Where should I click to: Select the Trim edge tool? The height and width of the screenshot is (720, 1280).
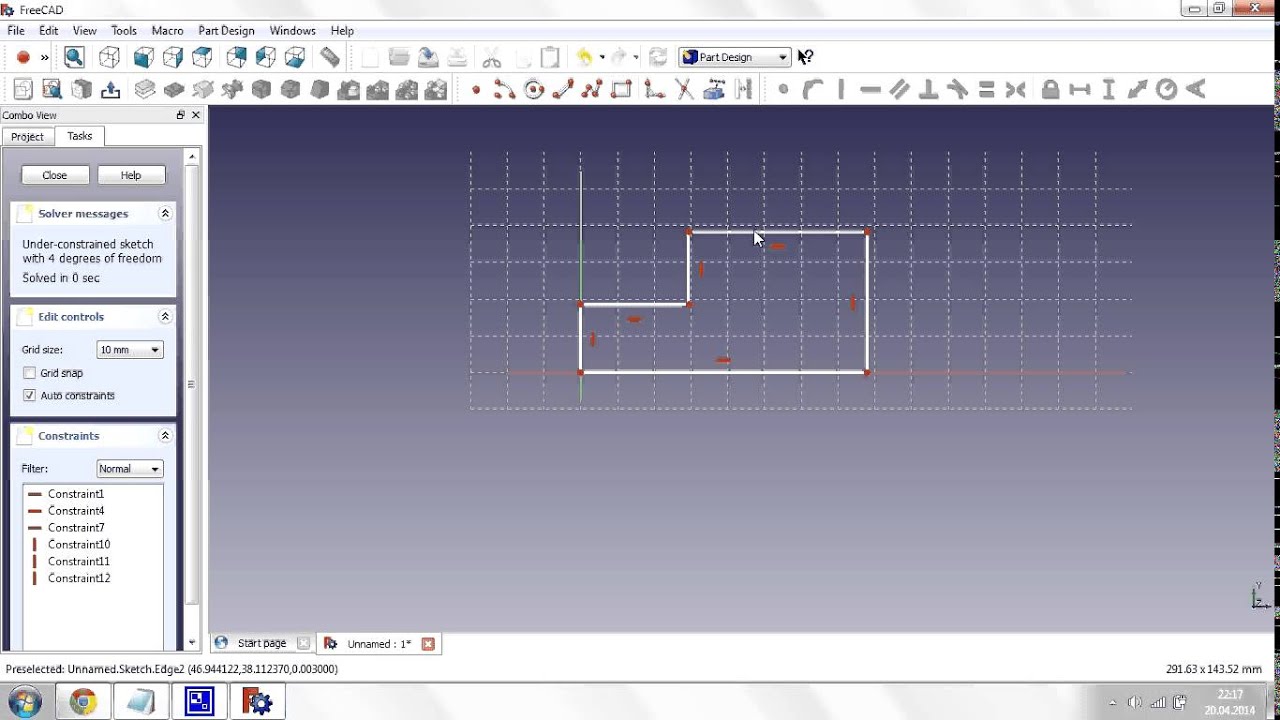684,90
